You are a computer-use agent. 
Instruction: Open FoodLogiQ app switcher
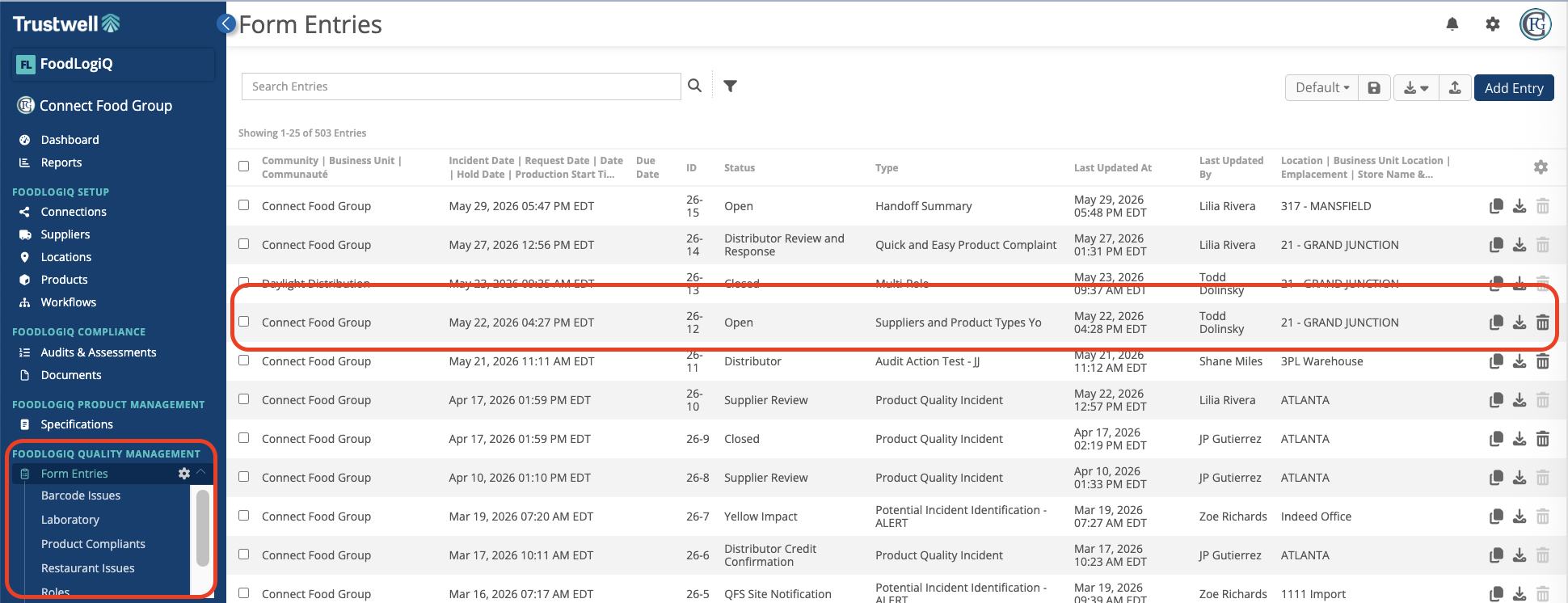pos(113,64)
